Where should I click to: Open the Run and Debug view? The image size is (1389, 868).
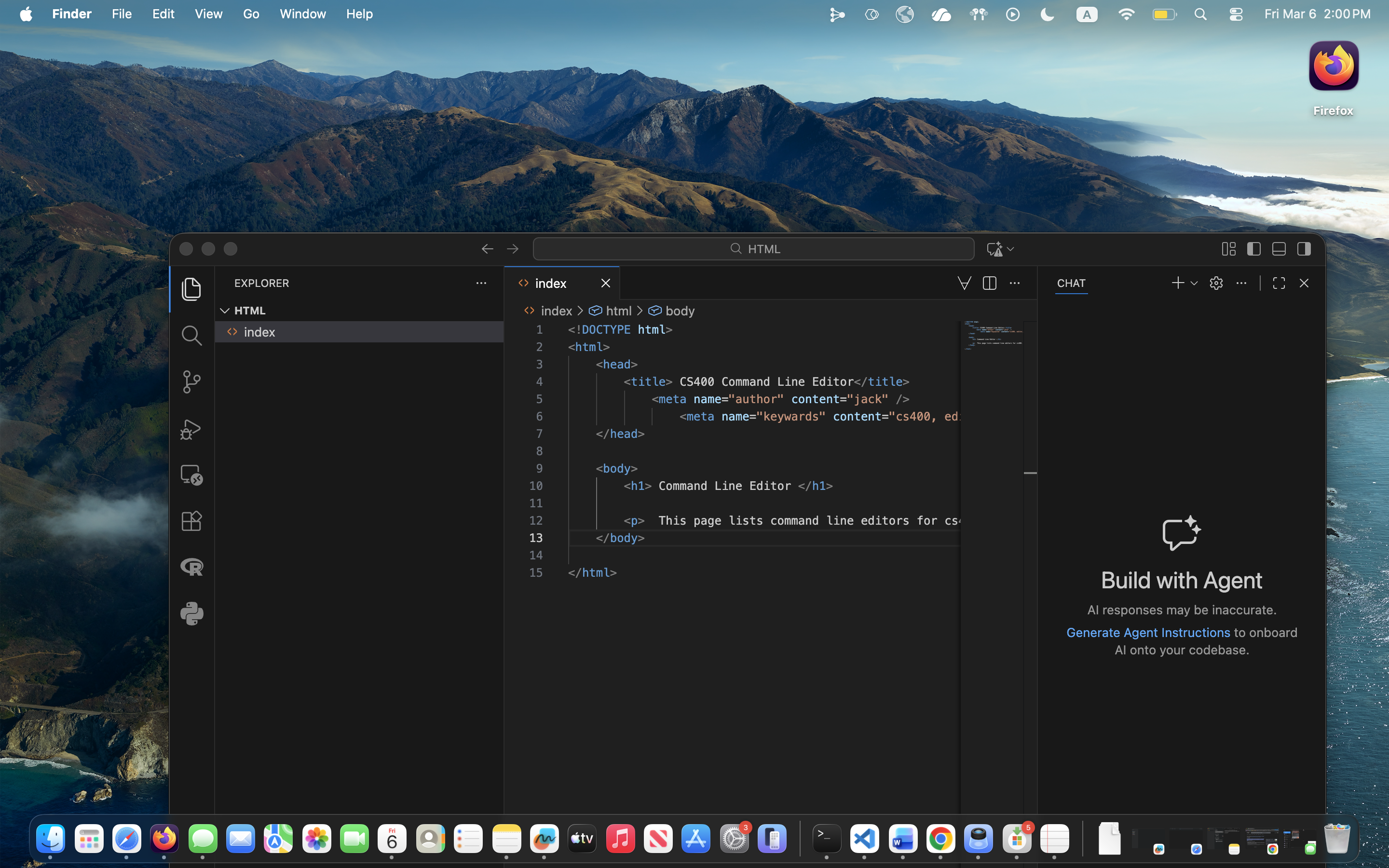(x=191, y=429)
